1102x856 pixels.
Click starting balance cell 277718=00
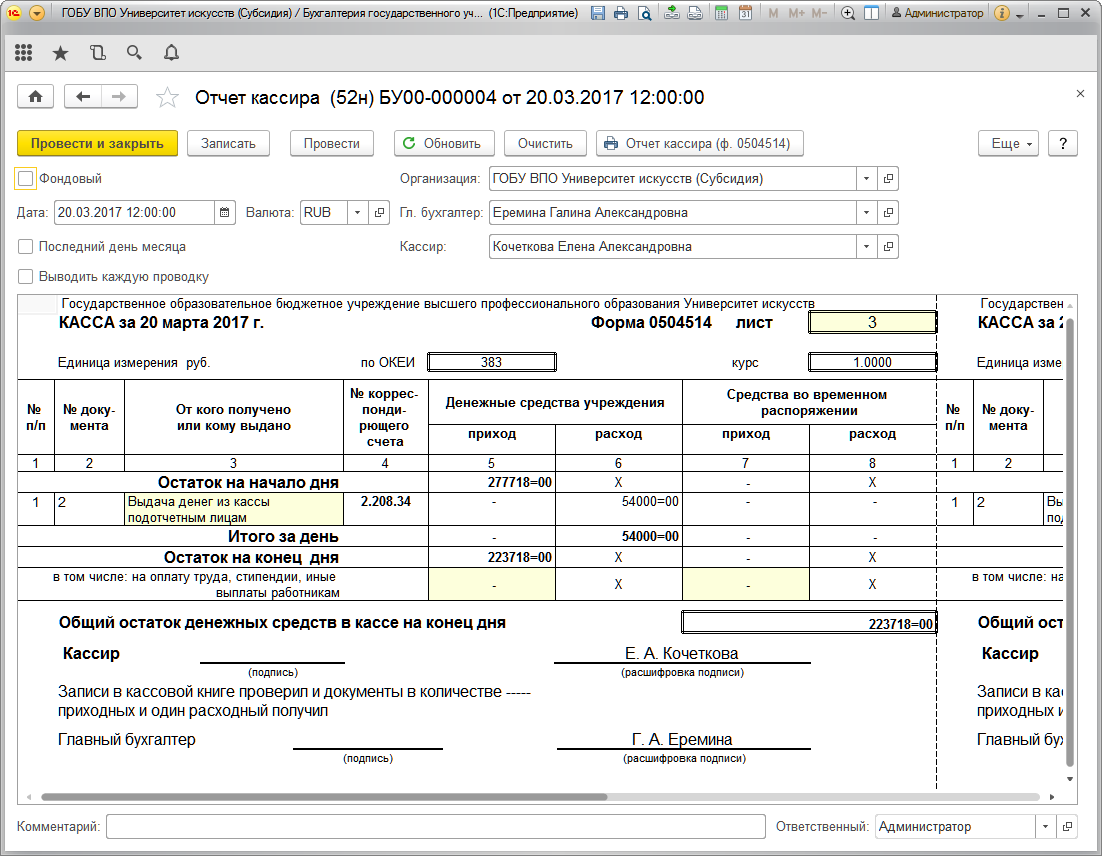tap(491, 482)
